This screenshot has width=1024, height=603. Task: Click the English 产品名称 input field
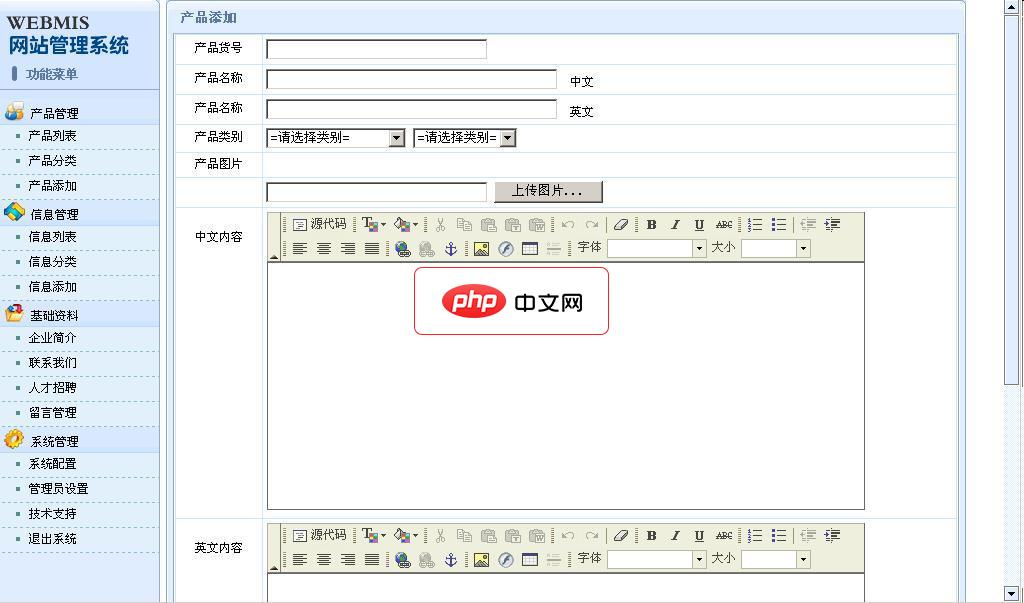(x=411, y=109)
